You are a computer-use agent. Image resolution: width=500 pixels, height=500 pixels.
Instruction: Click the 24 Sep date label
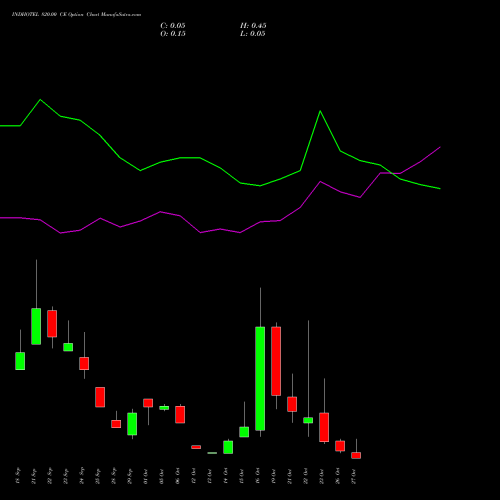coord(82,476)
